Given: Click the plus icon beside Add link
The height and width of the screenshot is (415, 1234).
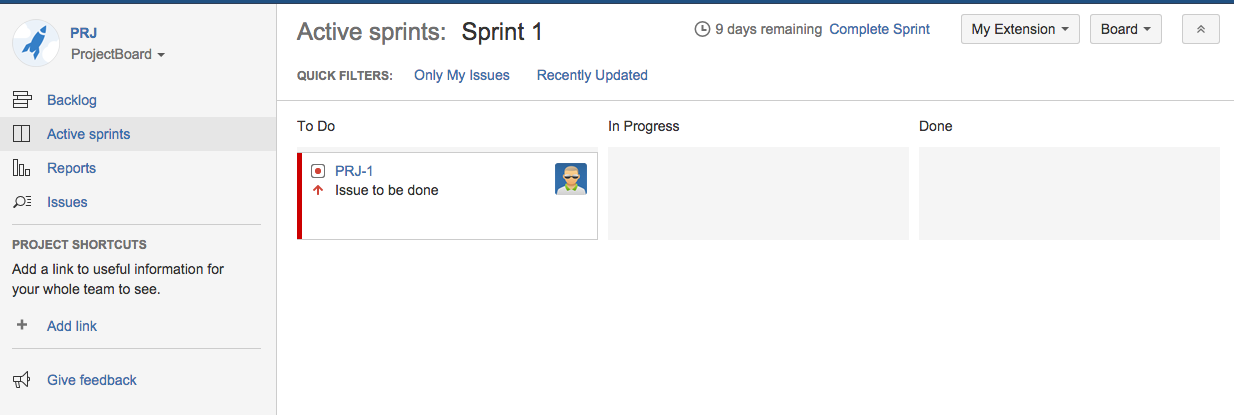Looking at the screenshot, I should (x=22, y=325).
